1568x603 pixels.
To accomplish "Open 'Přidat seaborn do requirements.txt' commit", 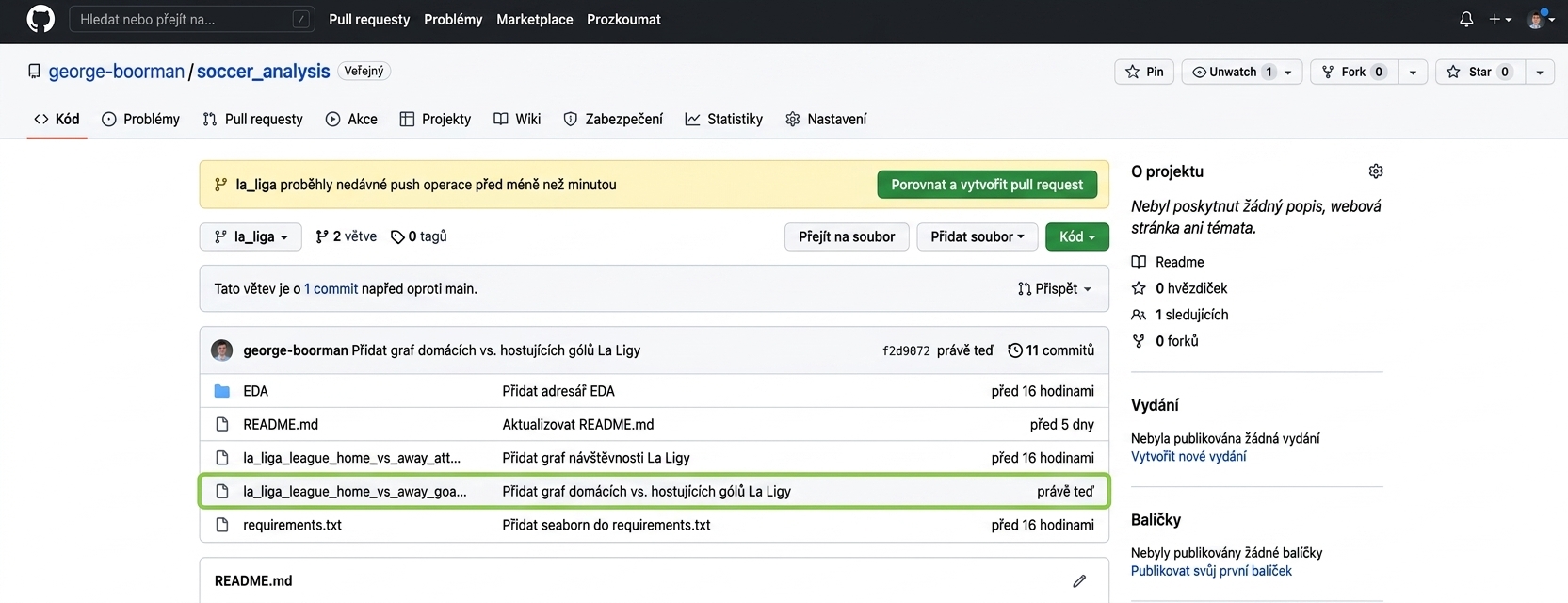I will point(606,526).
